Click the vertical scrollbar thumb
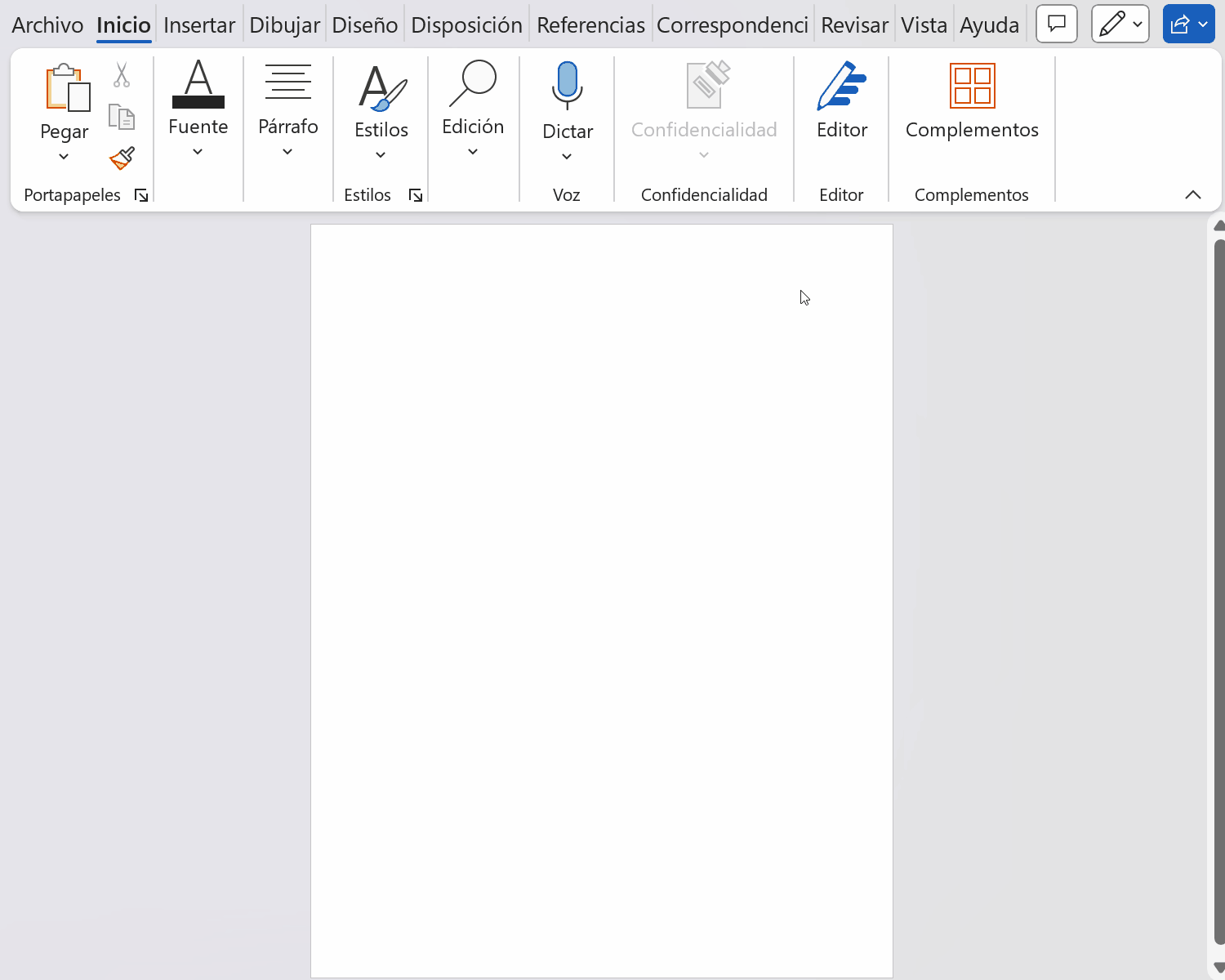 [x=1219, y=588]
